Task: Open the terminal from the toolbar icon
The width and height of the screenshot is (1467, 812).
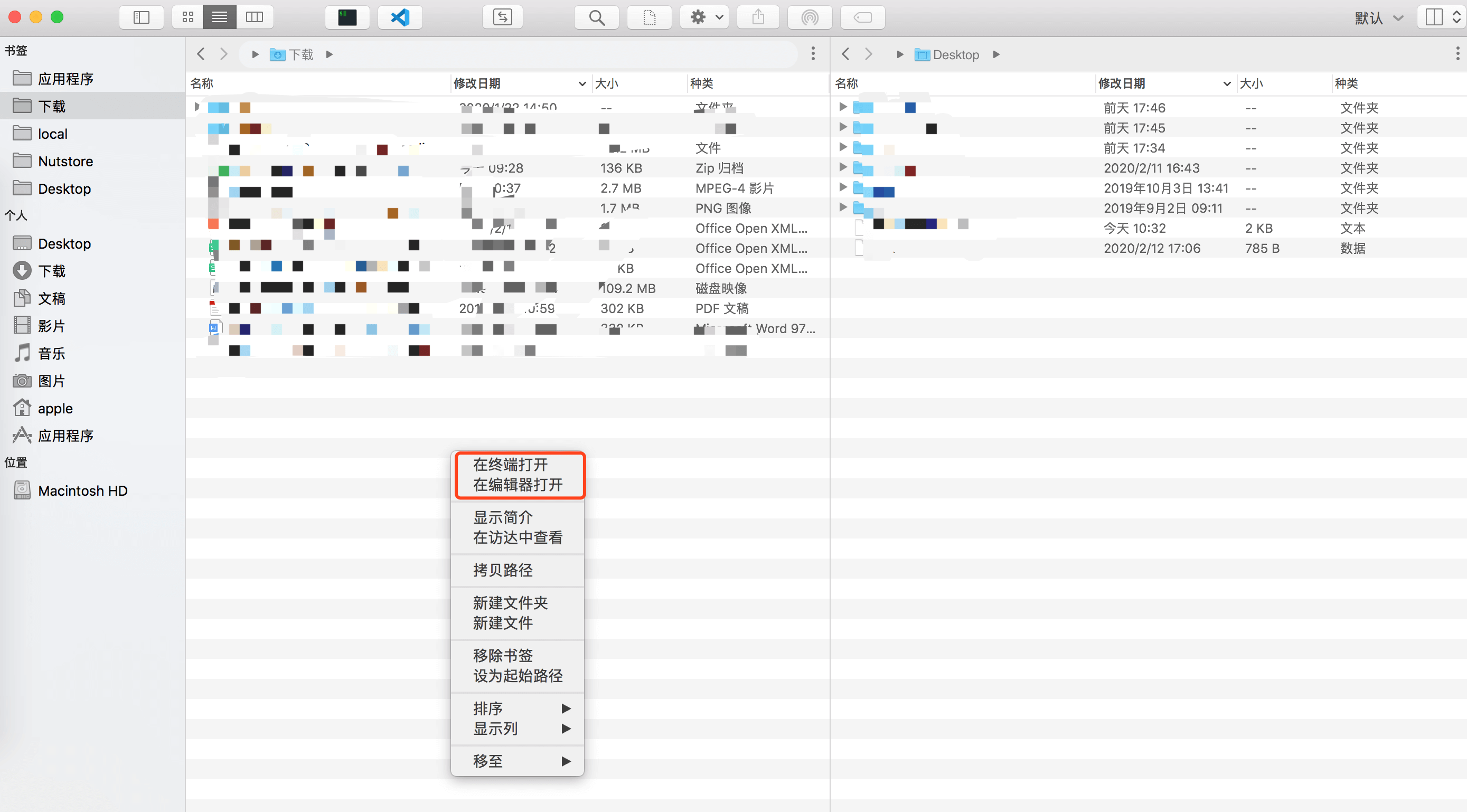Action: tap(347, 17)
